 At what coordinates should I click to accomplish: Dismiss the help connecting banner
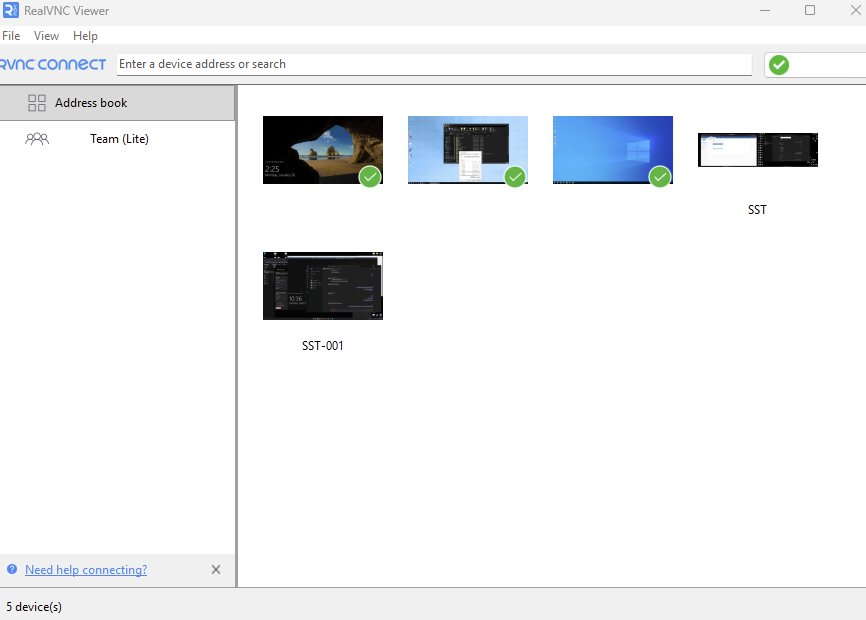216,570
